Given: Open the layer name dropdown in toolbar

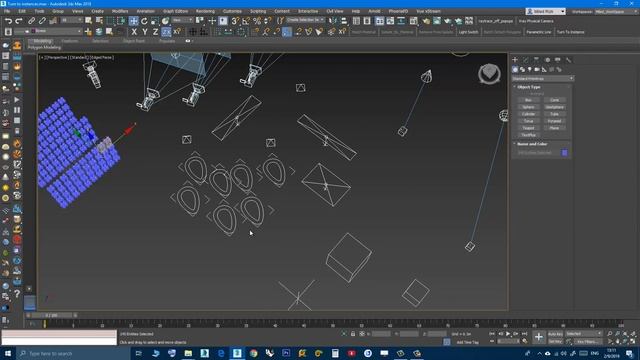Looking at the screenshot, I should [48, 31].
